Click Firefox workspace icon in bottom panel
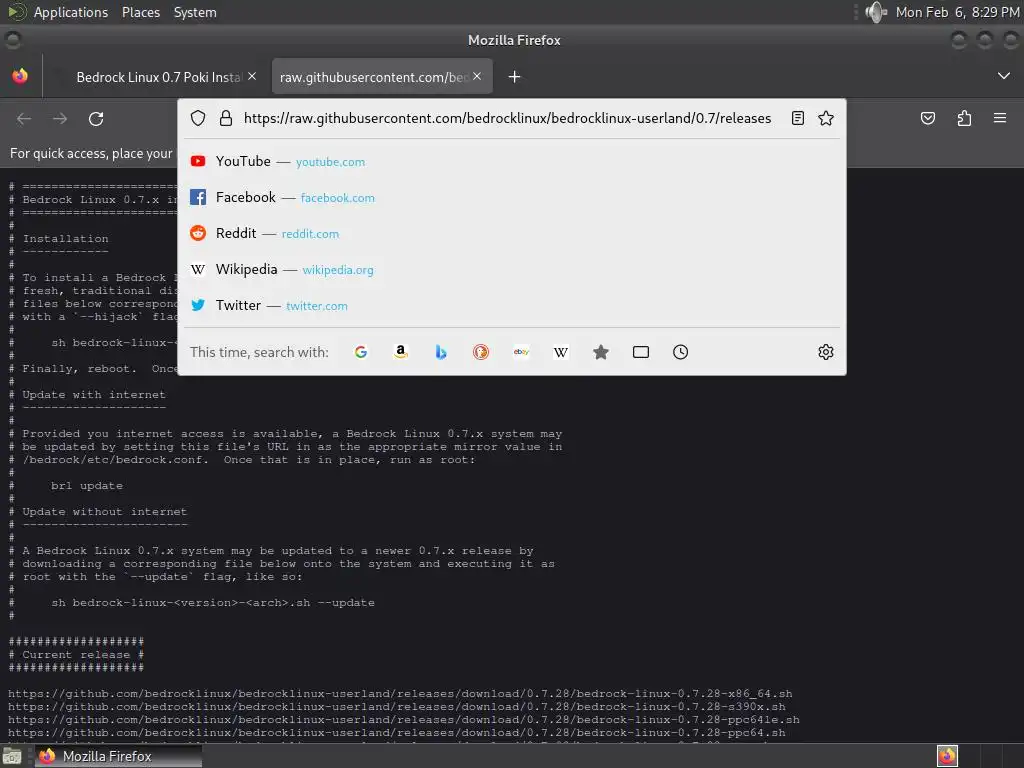This screenshot has width=1024, height=768. [x=947, y=756]
